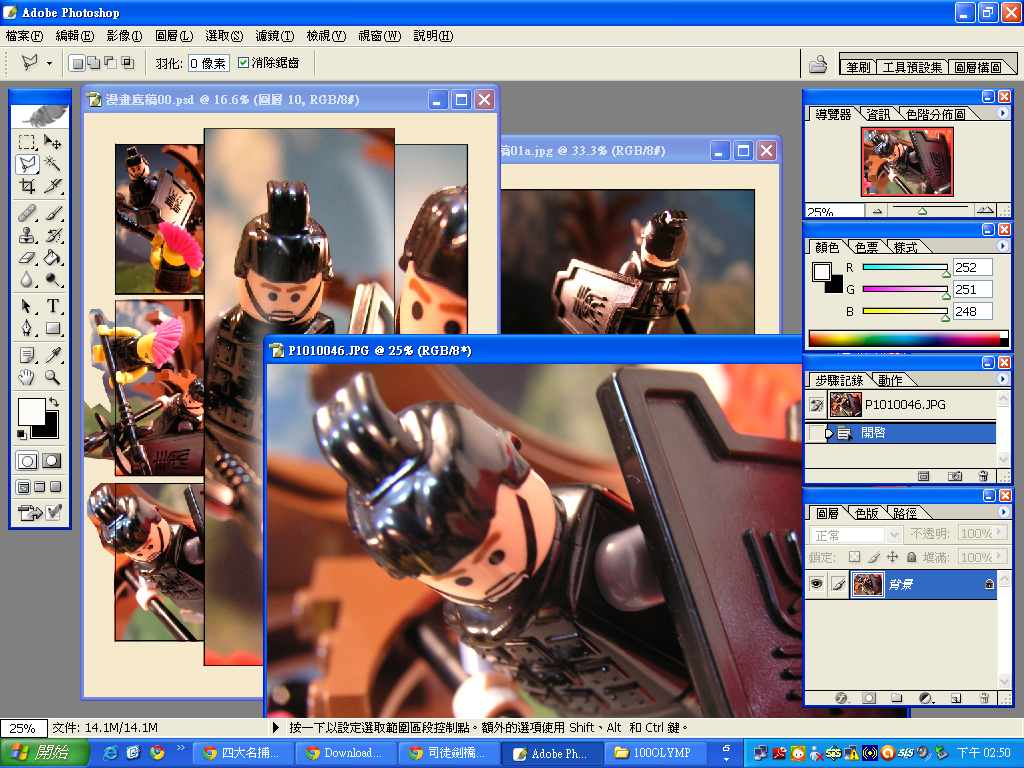Select the Zoom tool
This screenshot has height=768, width=1024.
click(x=52, y=377)
